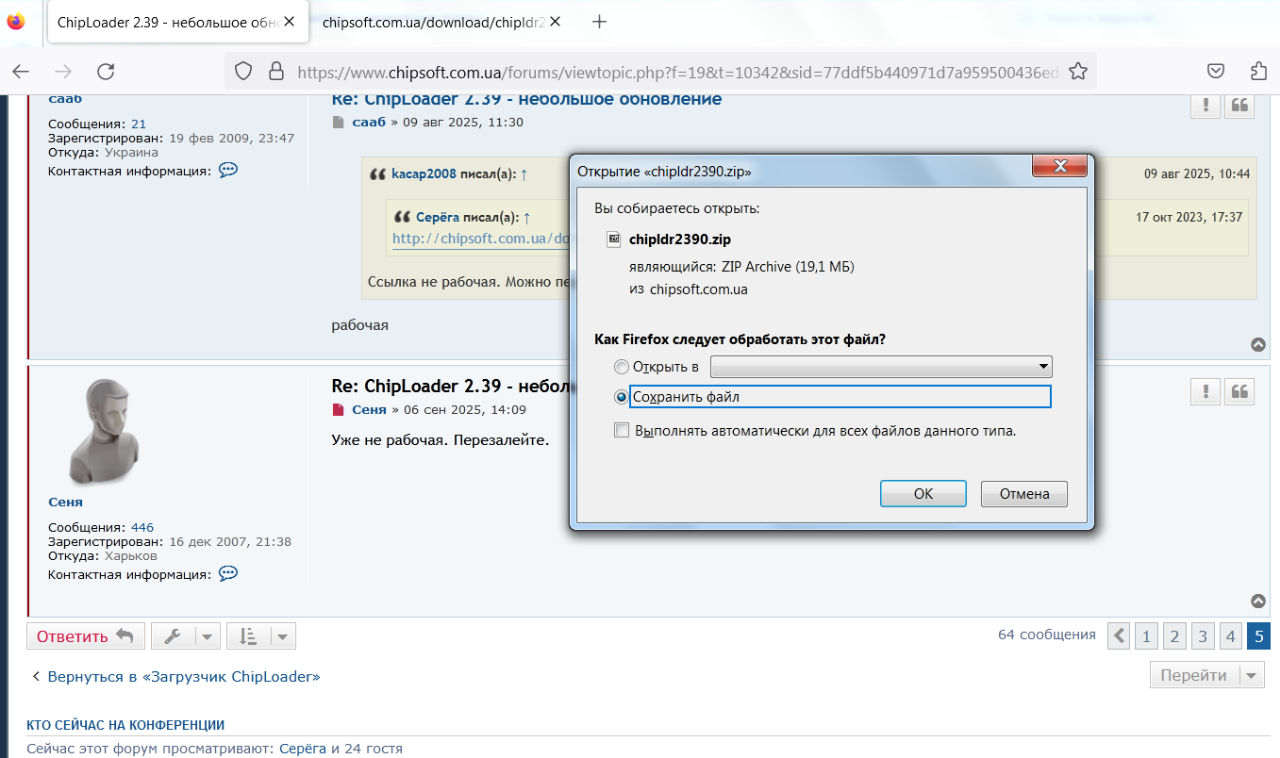The height and width of the screenshot is (758, 1280).
Task: Select the 'Открыть в' radio button
Action: pyautogui.click(x=622, y=367)
